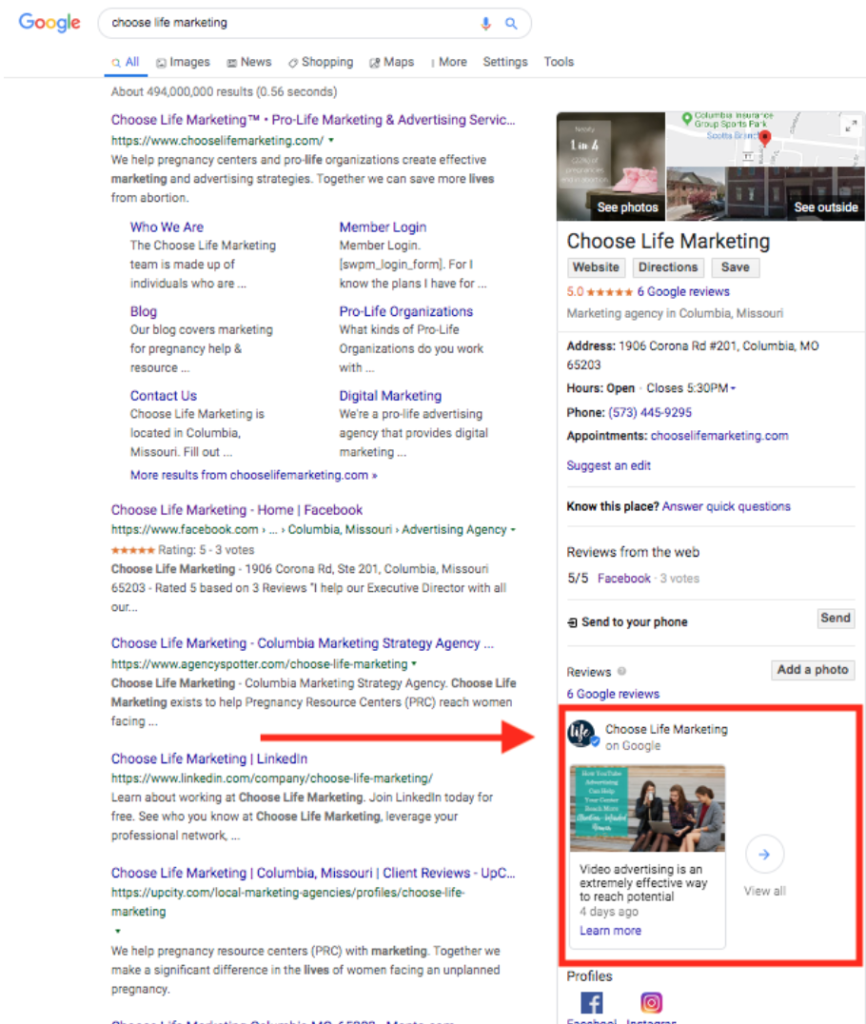Image resolution: width=866 pixels, height=1024 pixels.
Task: Open search Settings menu
Action: coord(505,62)
